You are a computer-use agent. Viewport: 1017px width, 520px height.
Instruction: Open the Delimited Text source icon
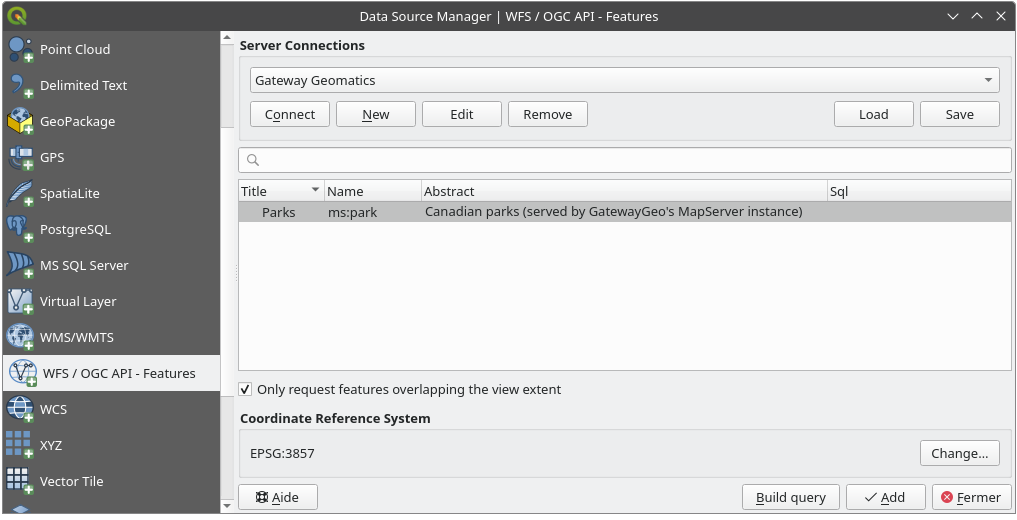[x=21, y=86]
